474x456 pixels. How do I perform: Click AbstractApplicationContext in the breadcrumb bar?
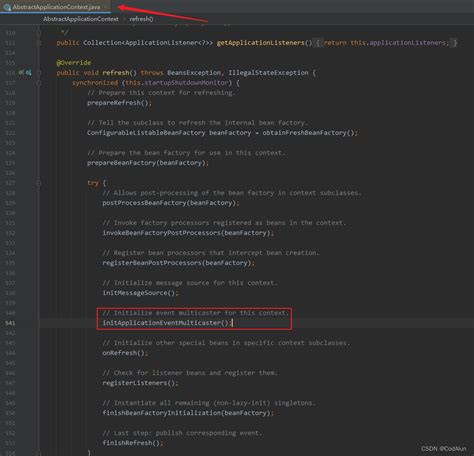pyautogui.click(x=81, y=19)
